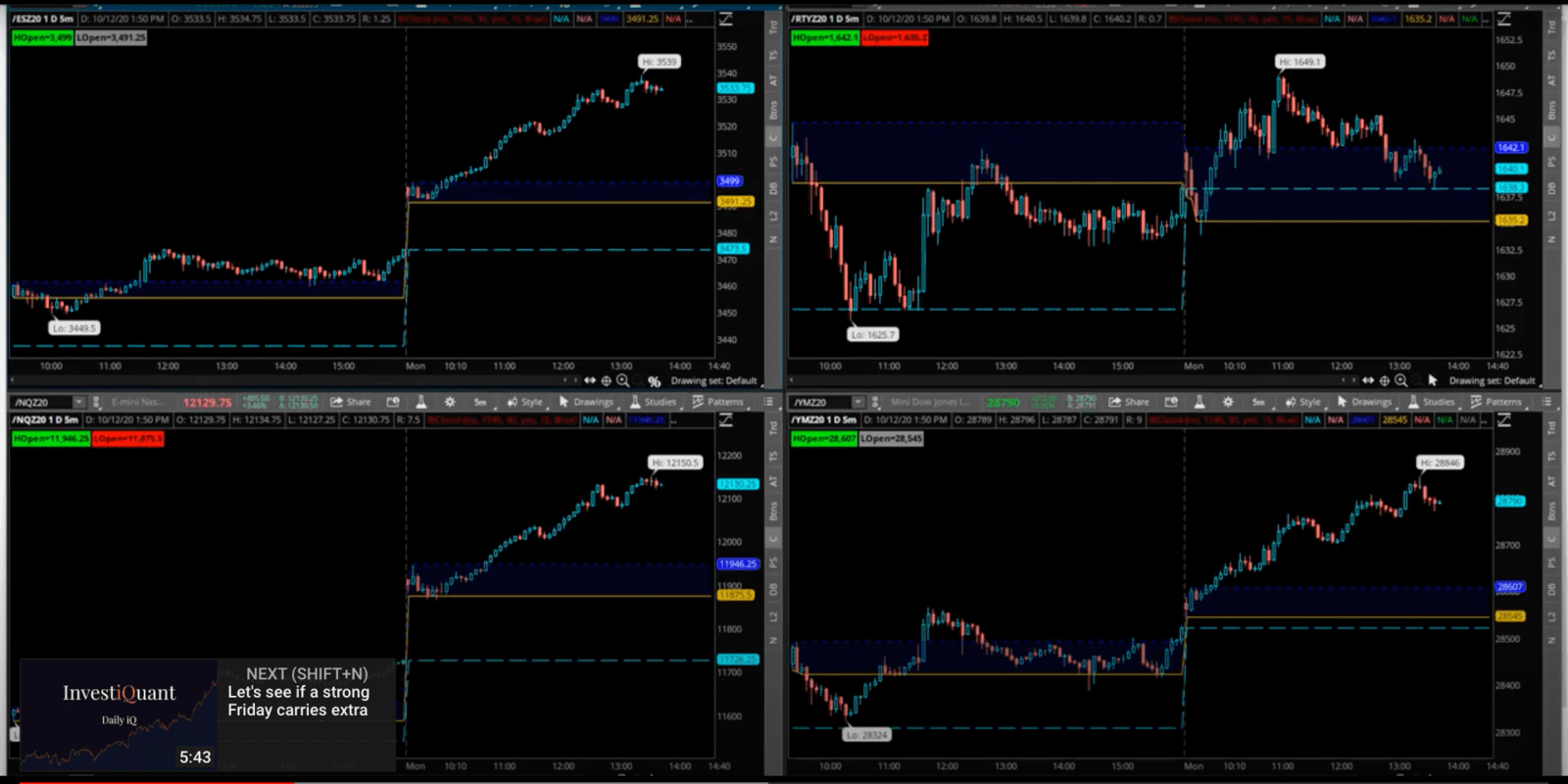Click the list menu icon at YMZ20 toolbar end
Screen dimensions: 1568x784
tap(1546, 402)
